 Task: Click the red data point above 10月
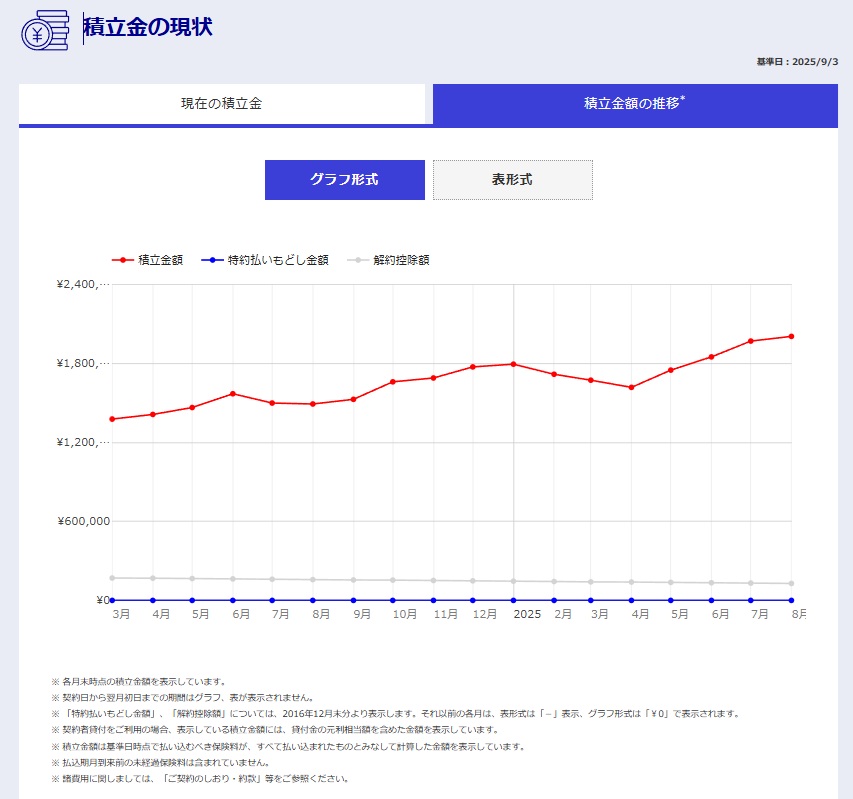click(x=393, y=382)
